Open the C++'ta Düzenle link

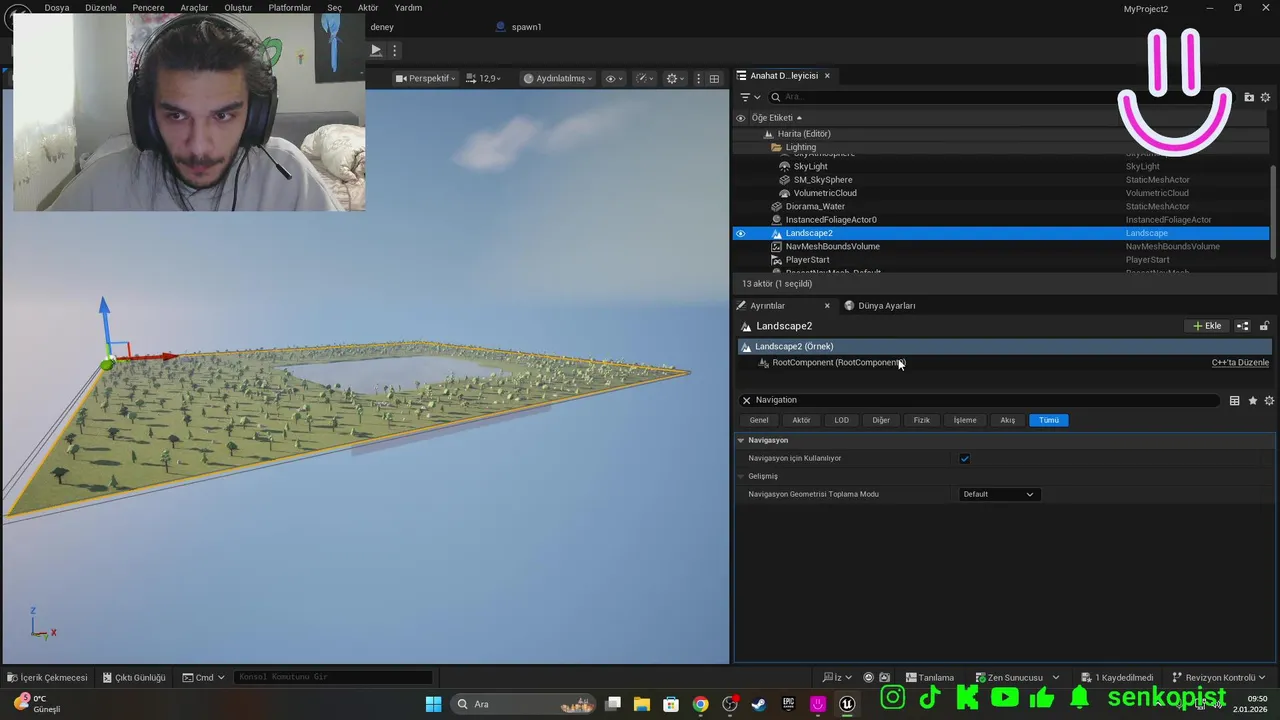point(1240,363)
